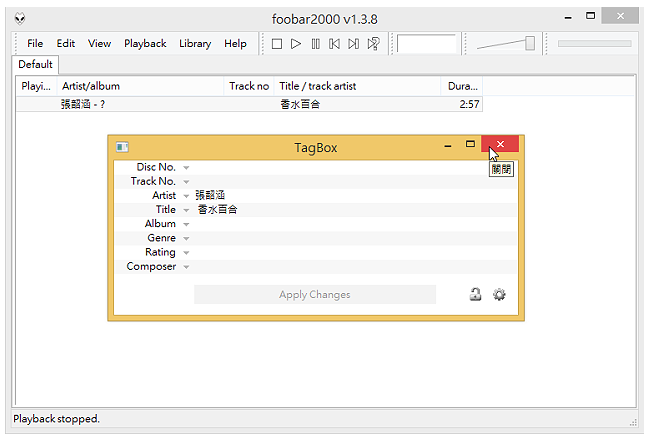The width and height of the screenshot is (655, 440).
Task: Open the Playback menu
Action: pyautogui.click(x=145, y=43)
